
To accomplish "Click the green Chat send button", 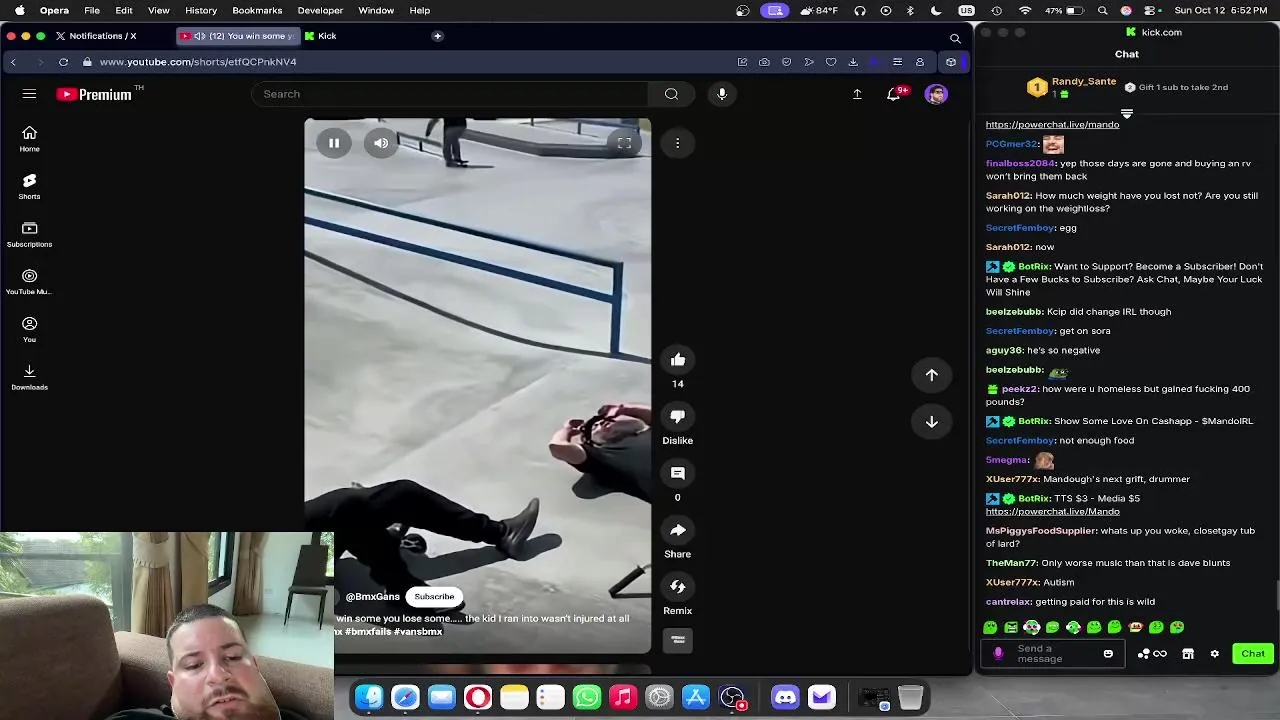I will (x=1253, y=654).
